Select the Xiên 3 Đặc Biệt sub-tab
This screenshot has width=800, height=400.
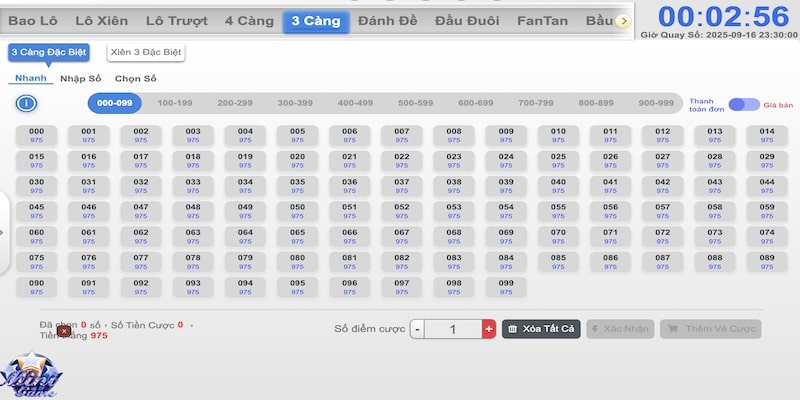(x=146, y=52)
